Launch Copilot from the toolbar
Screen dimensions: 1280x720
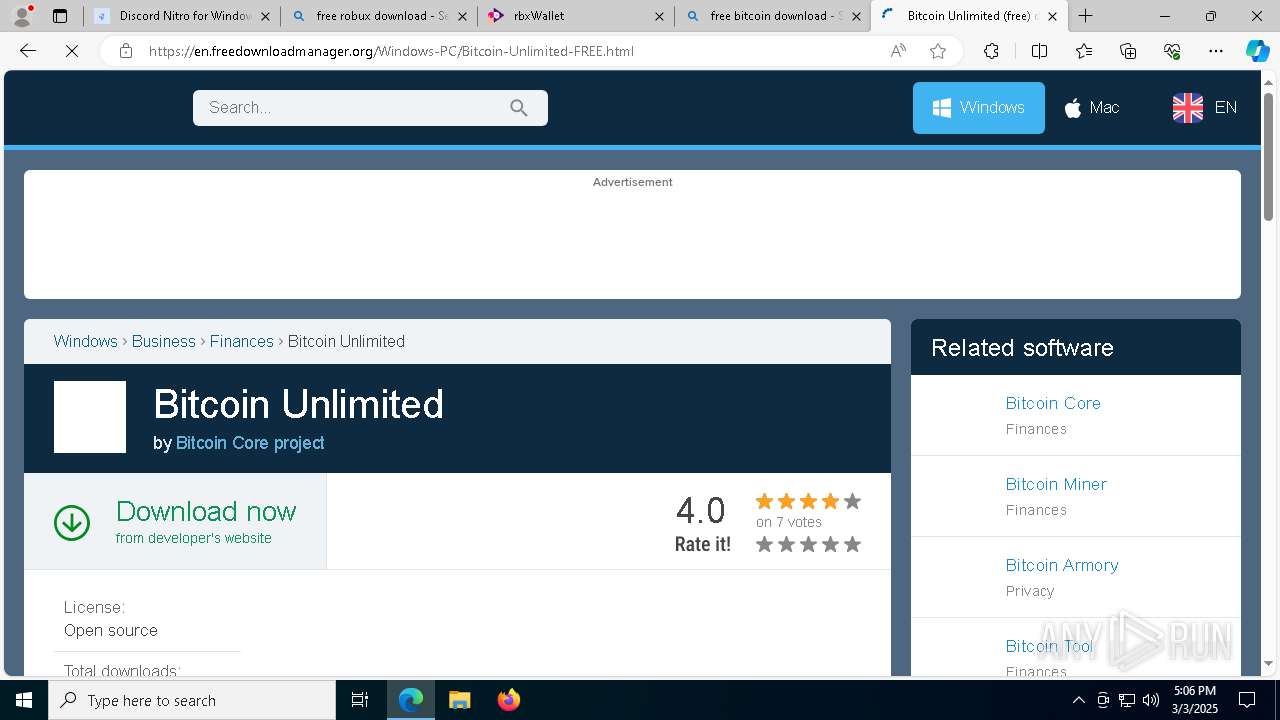1257,51
